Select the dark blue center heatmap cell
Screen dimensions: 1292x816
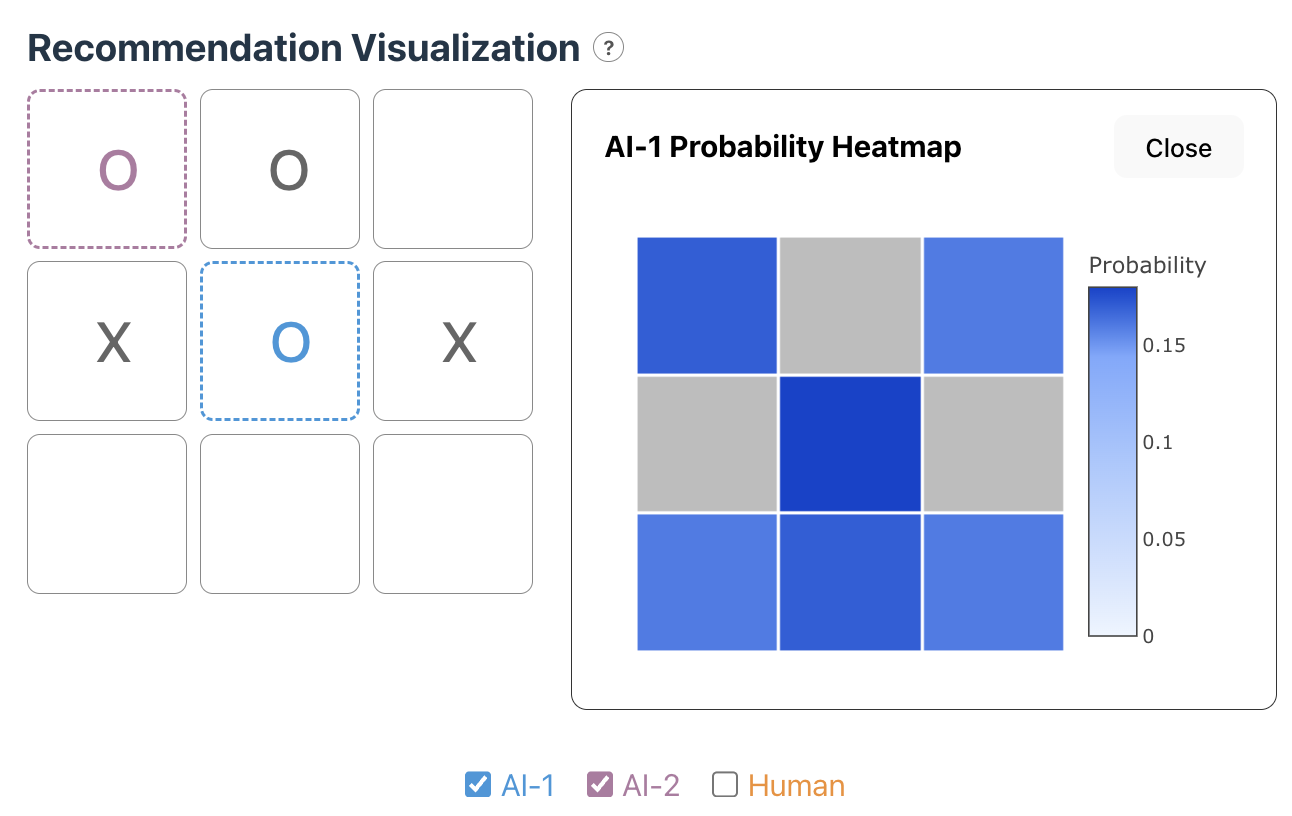[x=849, y=443]
